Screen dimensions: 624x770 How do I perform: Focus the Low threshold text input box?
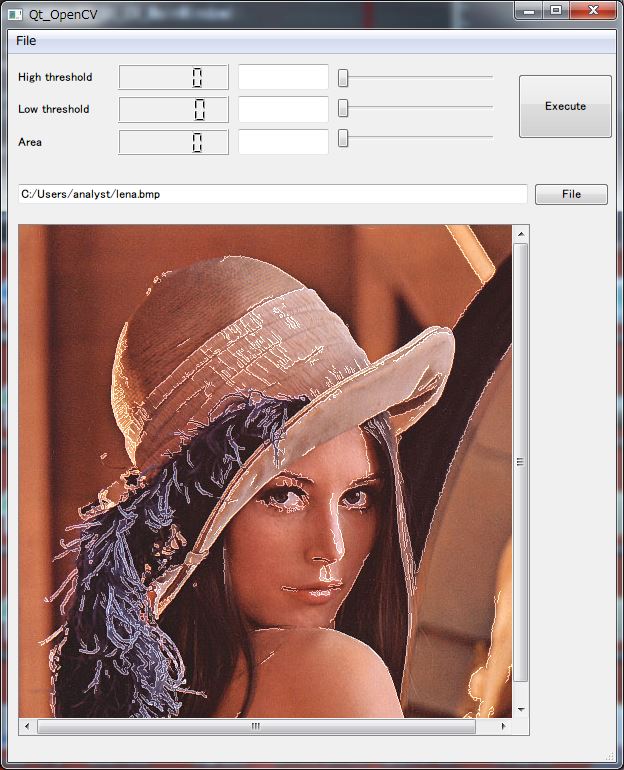tap(283, 109)
